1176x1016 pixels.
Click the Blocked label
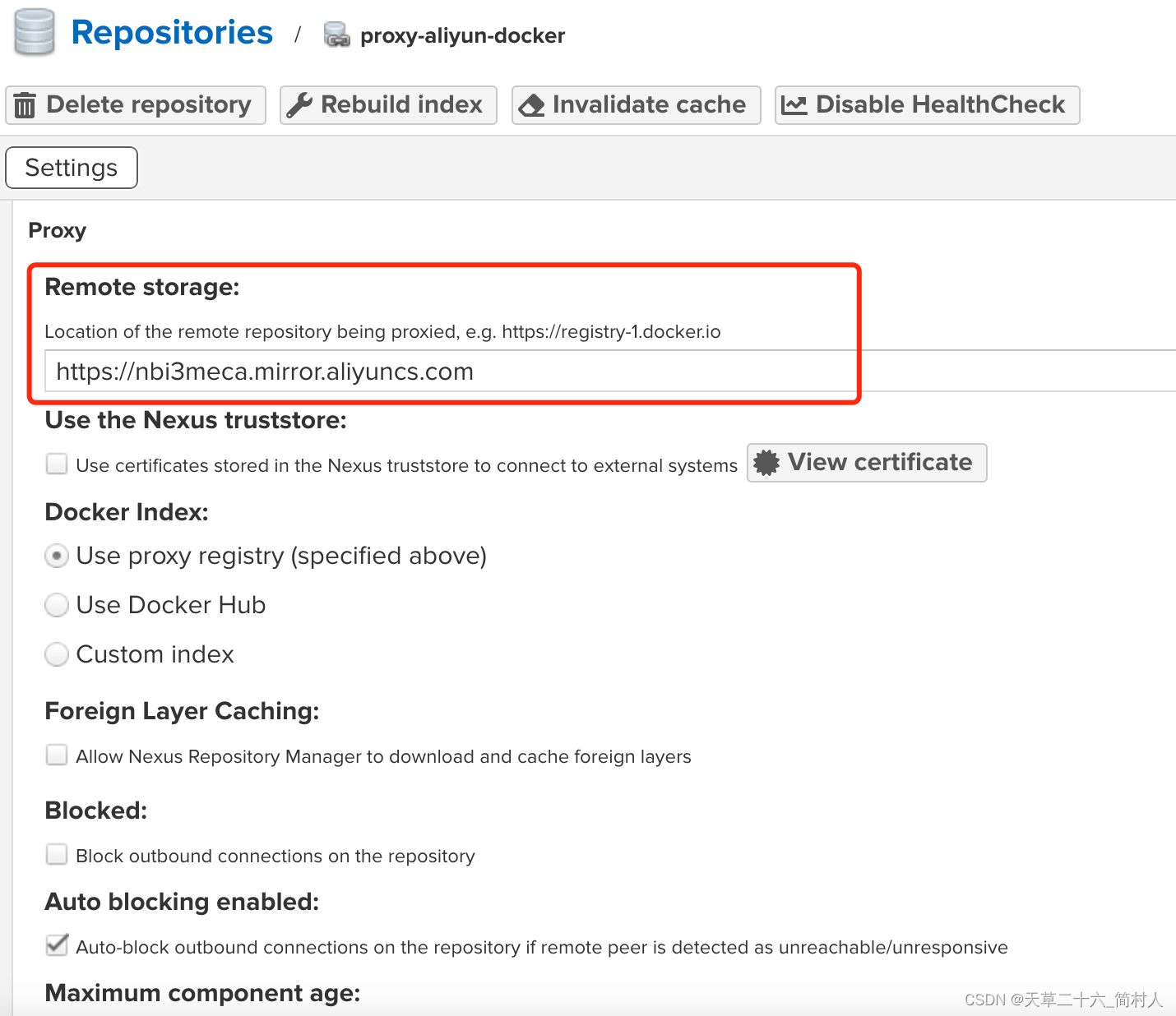coord(96,810)
